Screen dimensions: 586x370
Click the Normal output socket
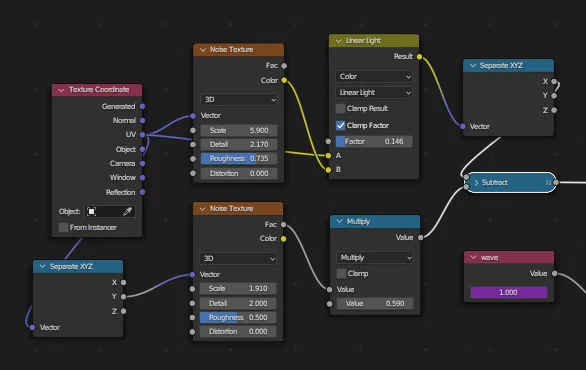142,121
